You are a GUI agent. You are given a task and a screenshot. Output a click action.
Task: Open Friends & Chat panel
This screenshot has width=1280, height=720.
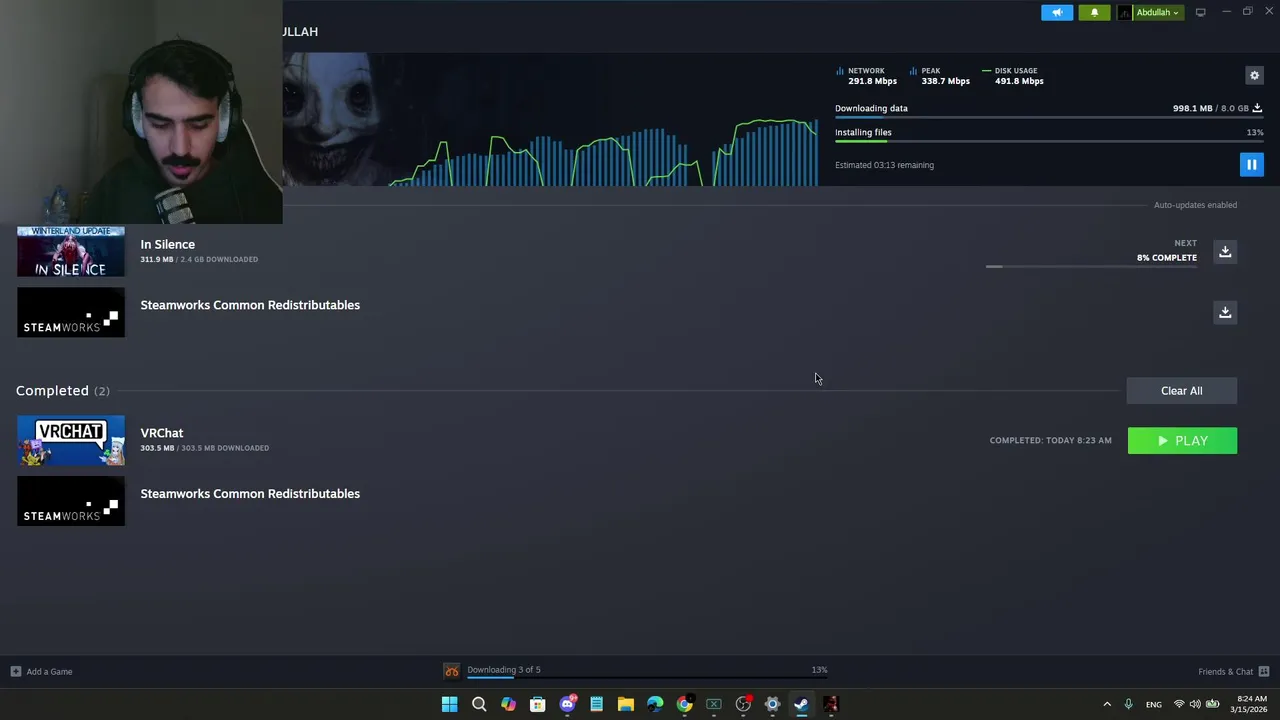tap(1225, 672)
